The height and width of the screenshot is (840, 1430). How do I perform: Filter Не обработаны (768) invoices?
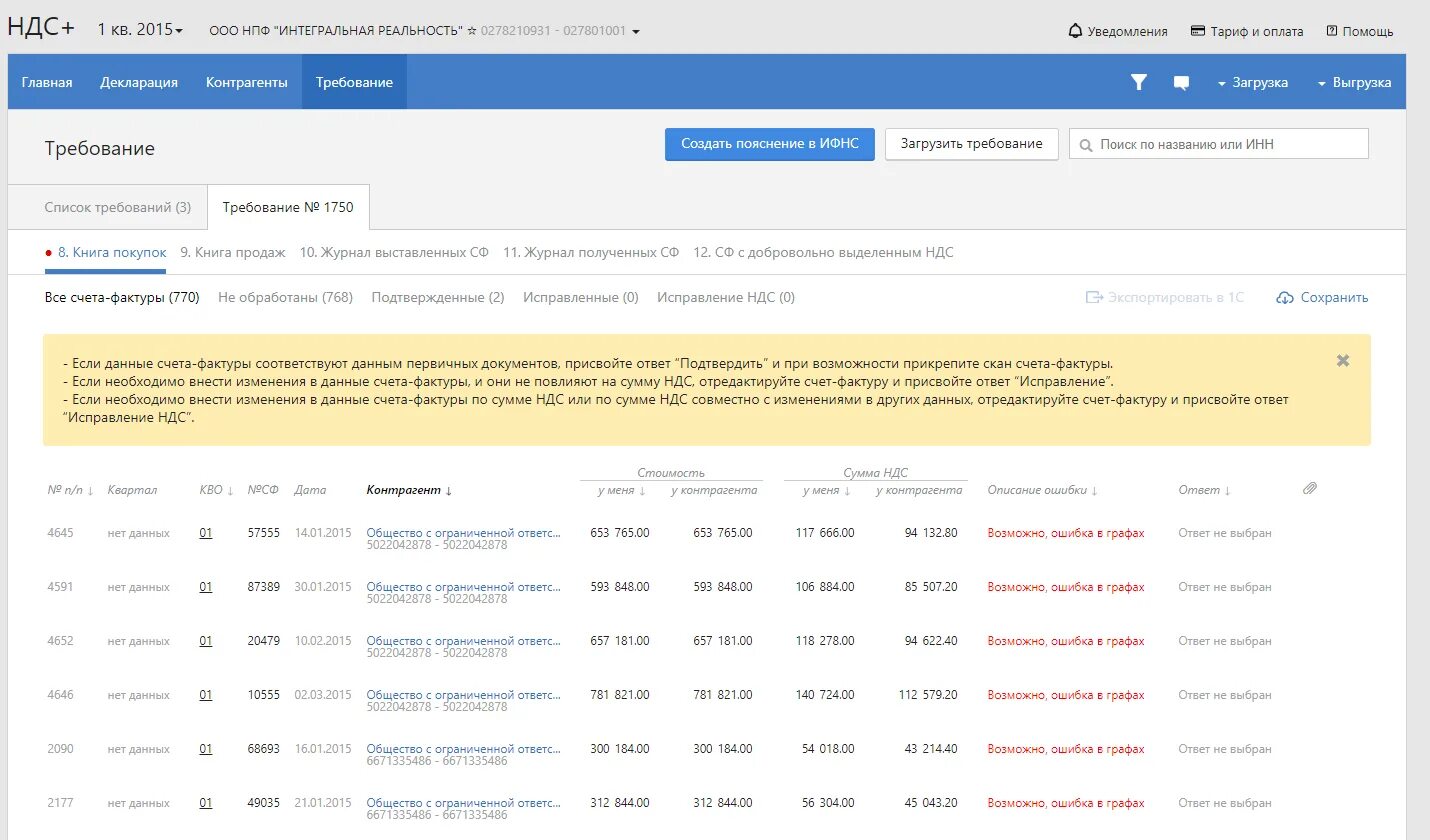click(x=285, y=297)
